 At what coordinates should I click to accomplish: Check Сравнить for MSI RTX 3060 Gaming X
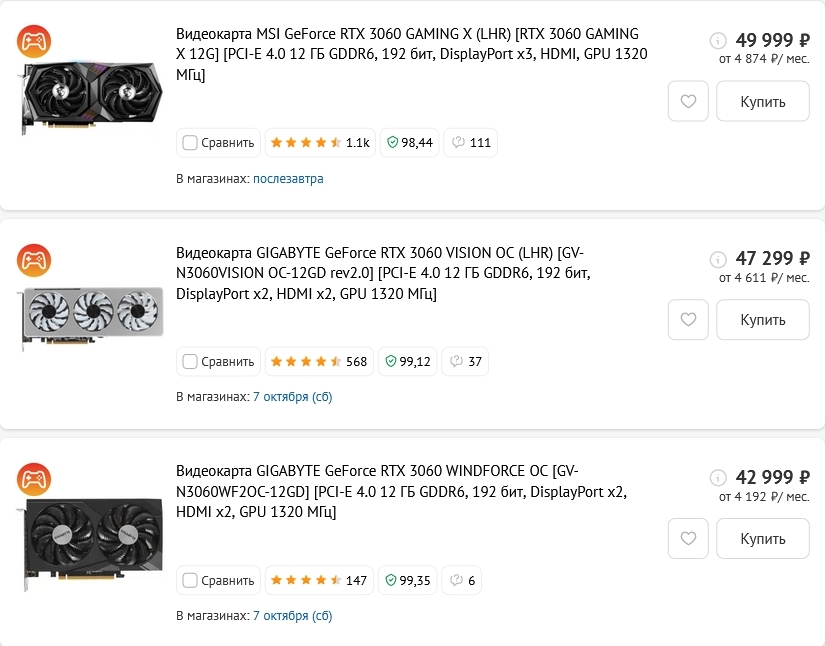click(x=190, y=143)
